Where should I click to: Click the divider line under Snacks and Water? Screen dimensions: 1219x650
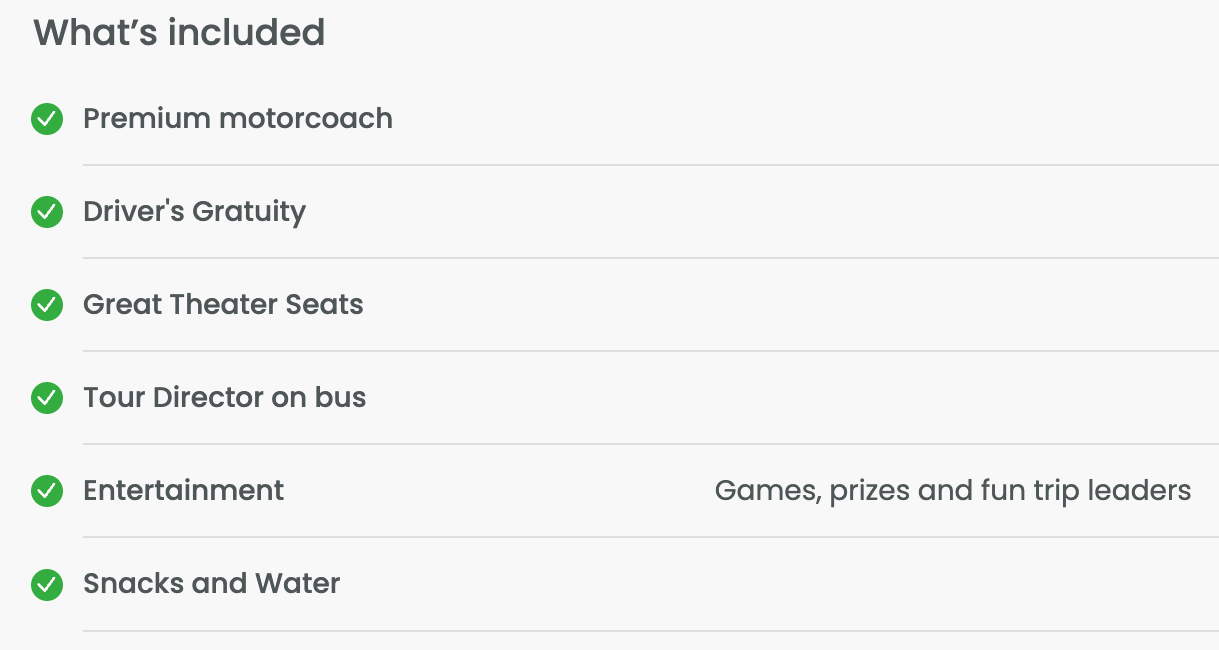650,630
